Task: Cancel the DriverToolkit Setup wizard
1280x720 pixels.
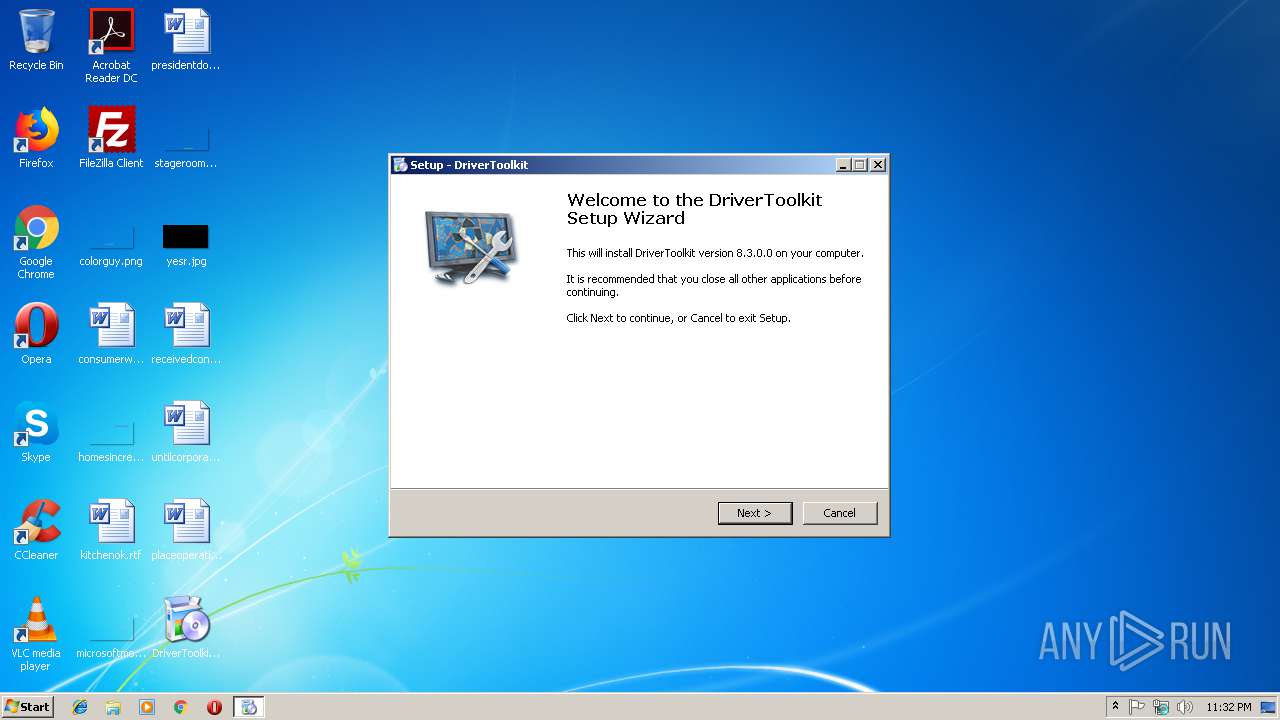Action: tap(839, 513)
